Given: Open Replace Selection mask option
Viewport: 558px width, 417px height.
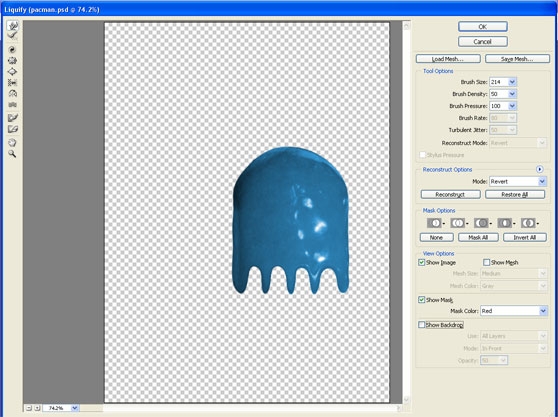Looking at the screenshot, I should 436,223.
